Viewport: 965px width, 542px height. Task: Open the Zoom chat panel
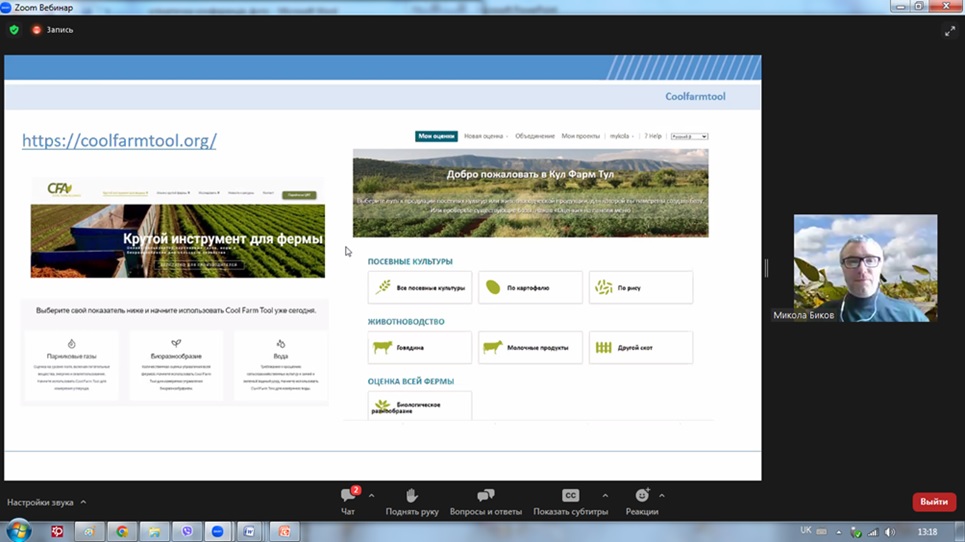click(348, 501)
